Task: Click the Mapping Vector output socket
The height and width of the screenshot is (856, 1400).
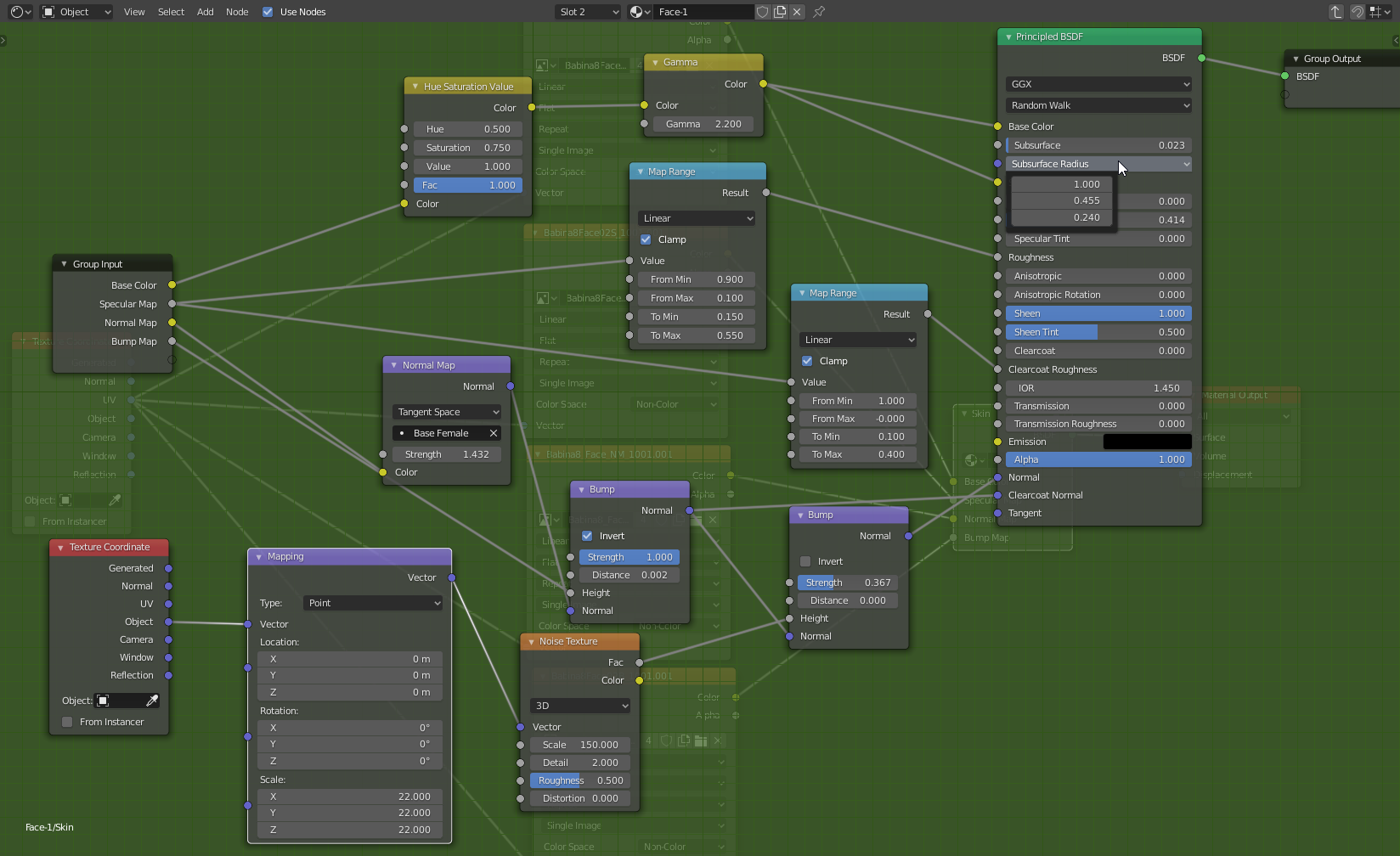Action: click(451, 577)
